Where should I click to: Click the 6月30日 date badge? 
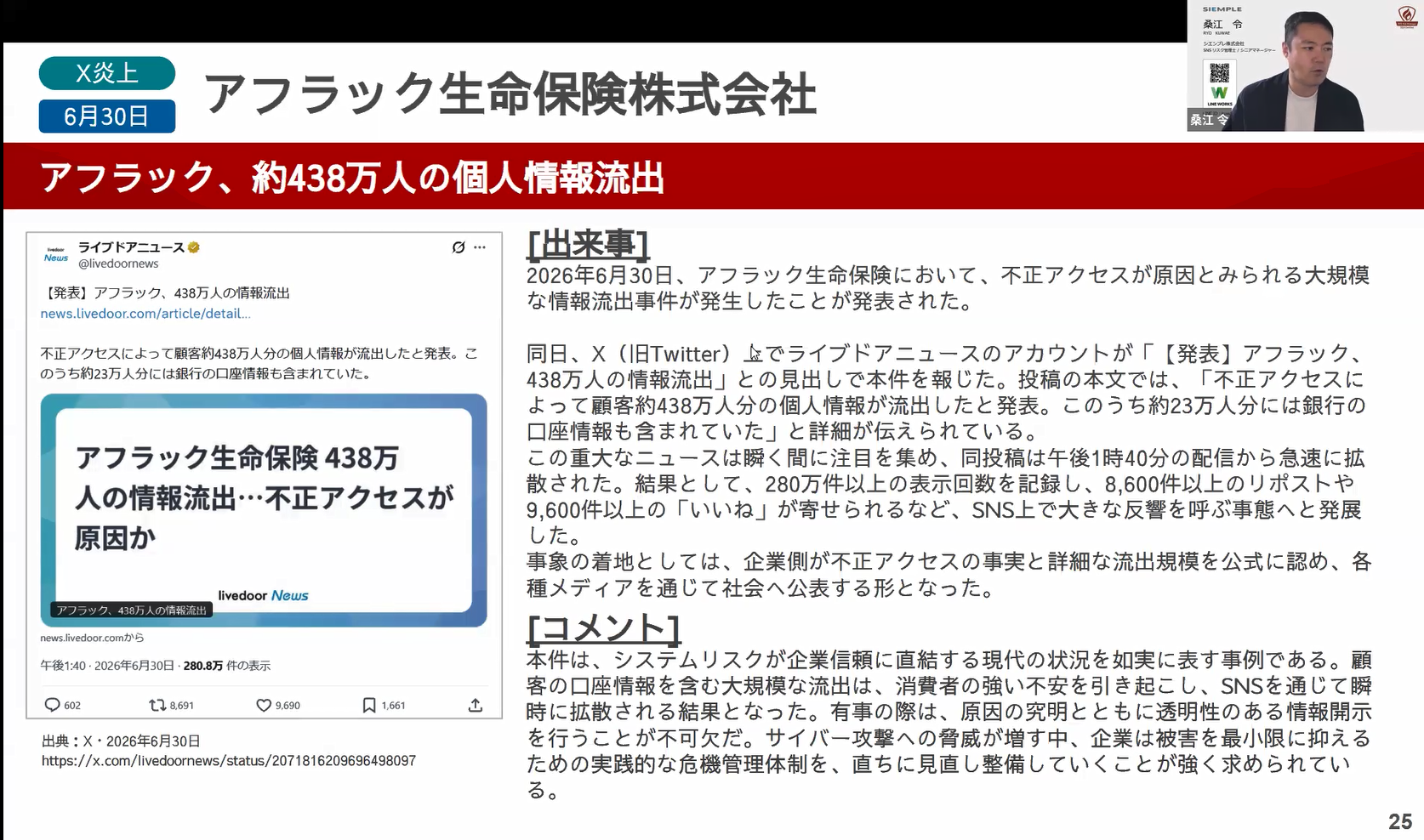(107, 116)
